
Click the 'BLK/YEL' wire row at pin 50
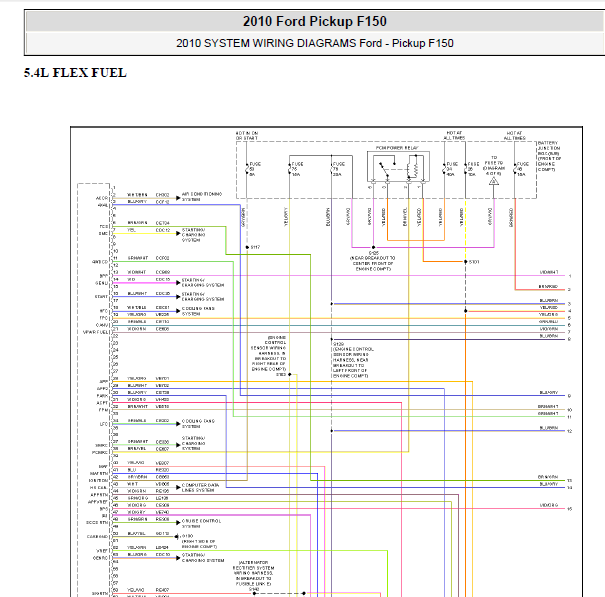[x=146, y=534]
